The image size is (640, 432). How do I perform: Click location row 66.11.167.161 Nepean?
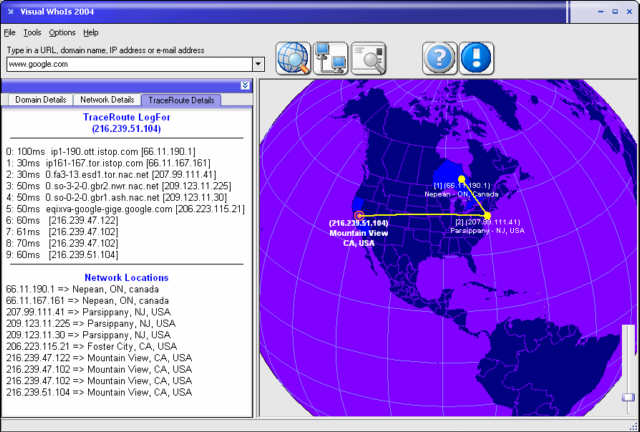click(x=87, y=301)
